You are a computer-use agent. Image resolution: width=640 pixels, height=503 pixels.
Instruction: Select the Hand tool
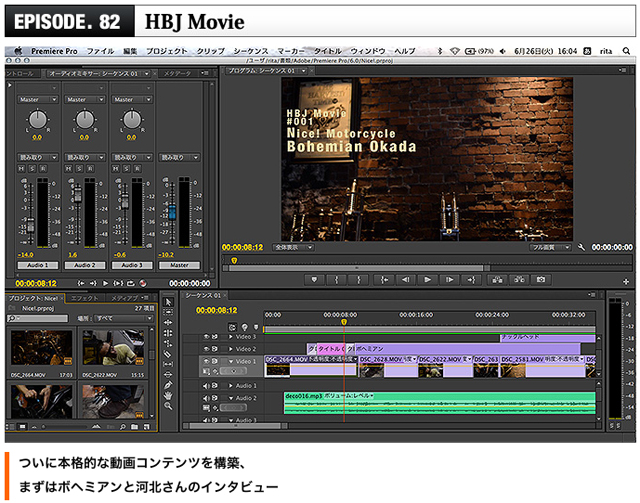pyautogui.click(x=168, y=395)
